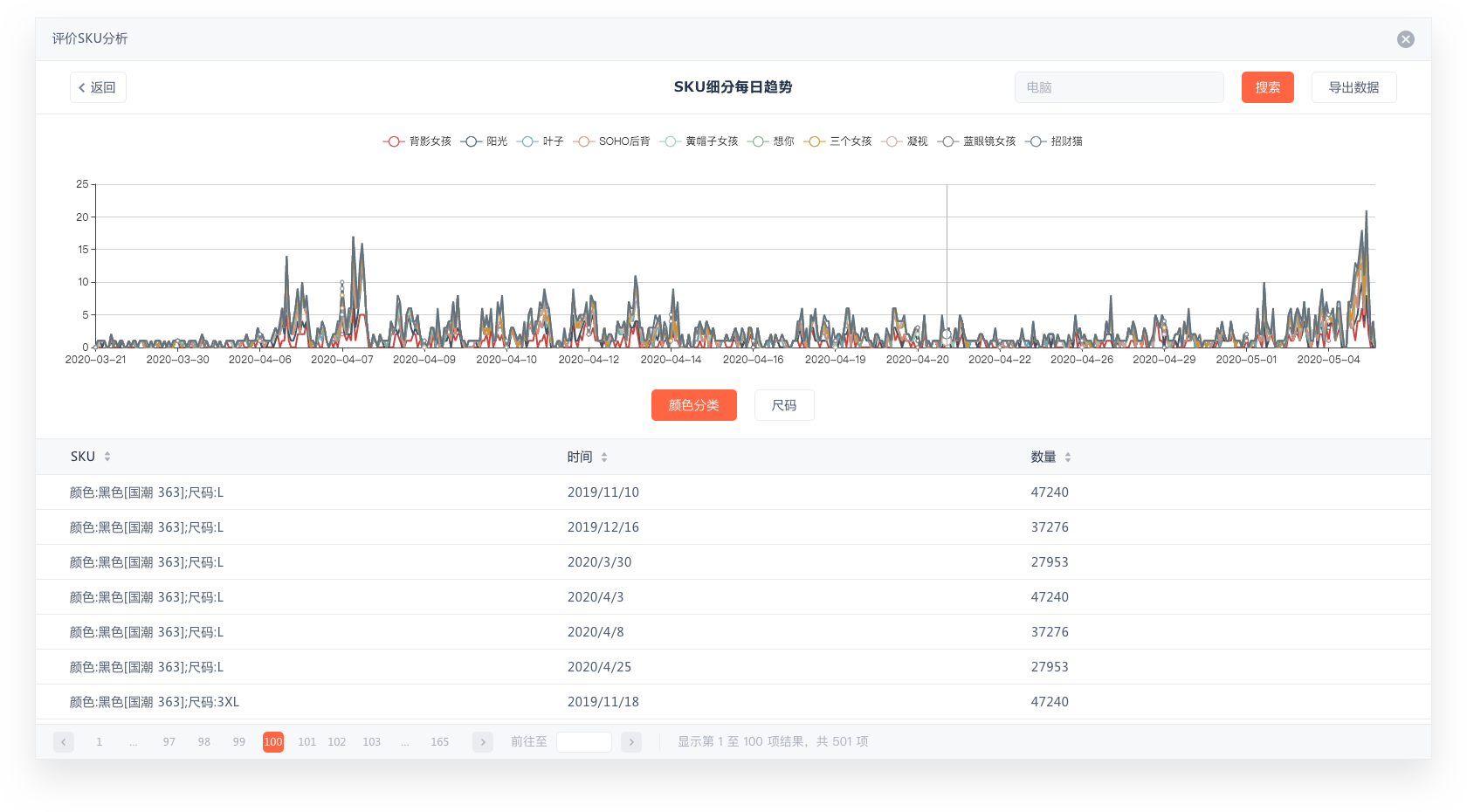This screenshot has height=812, width=1467.
Task: Go to previous page arrow
Action: tap(64, 742)
